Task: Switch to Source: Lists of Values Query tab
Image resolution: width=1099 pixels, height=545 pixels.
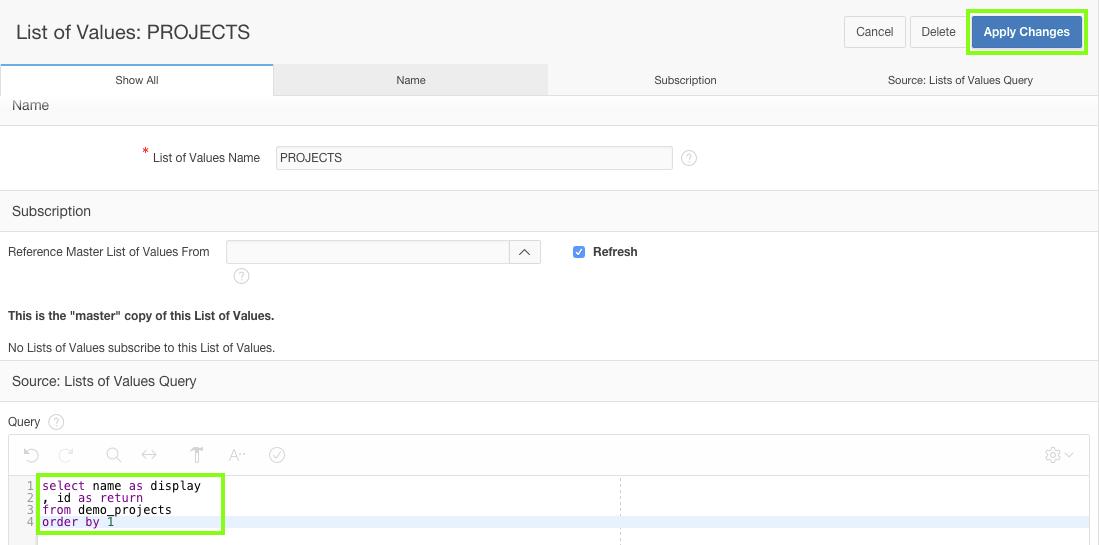Action: (x=960, y=80)
